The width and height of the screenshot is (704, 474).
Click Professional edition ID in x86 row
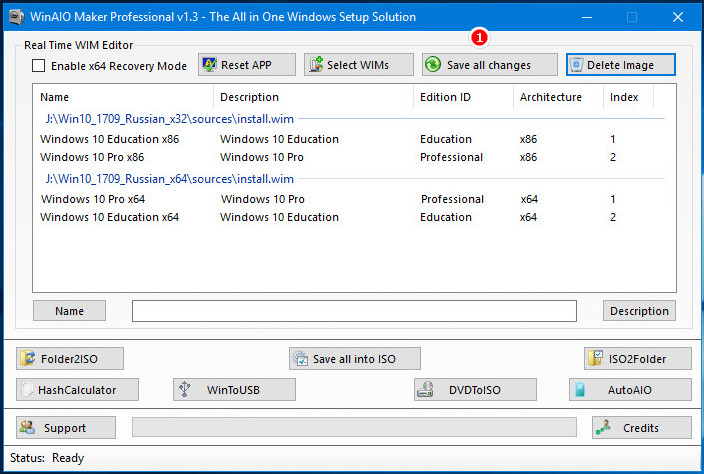pyautogui.click(x=451, y=157)
